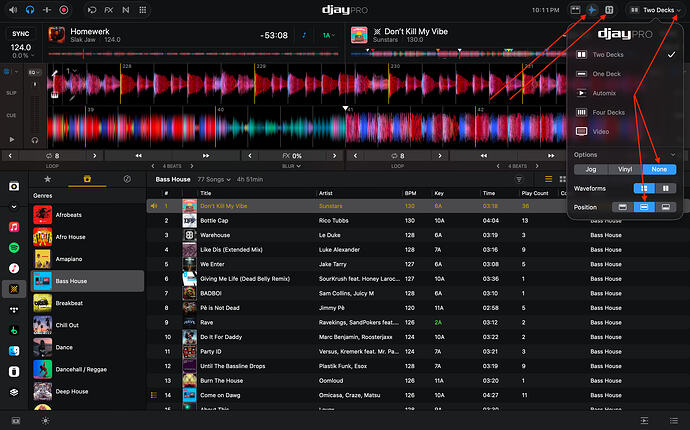Screen dimensions: 690x430
Task: Click the stacked layers icon in library sidebar
Action: (x=14, y=392)
